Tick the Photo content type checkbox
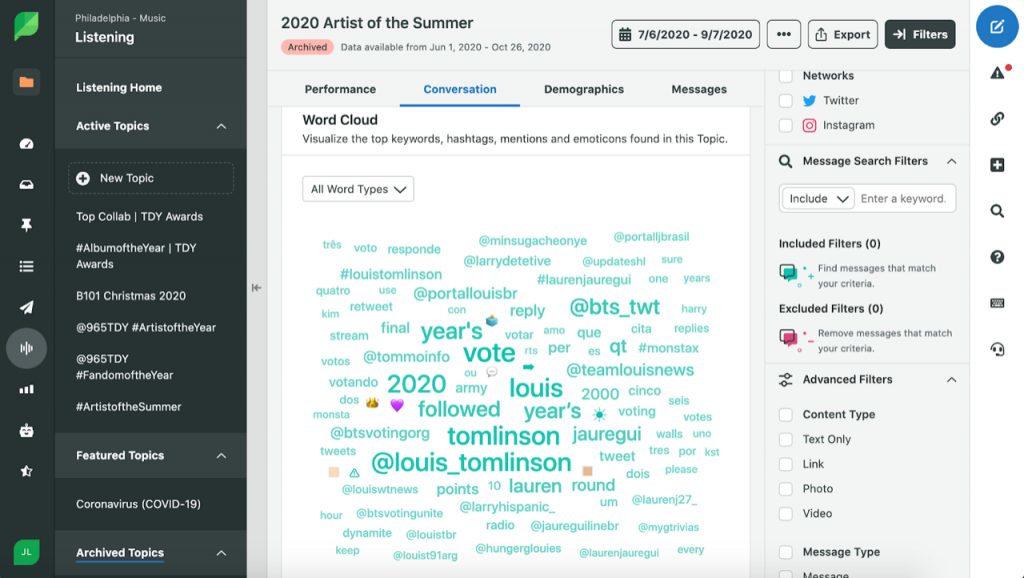This screenshot has height=578, width=1024. pyautogui.click(x=786, y=489)
